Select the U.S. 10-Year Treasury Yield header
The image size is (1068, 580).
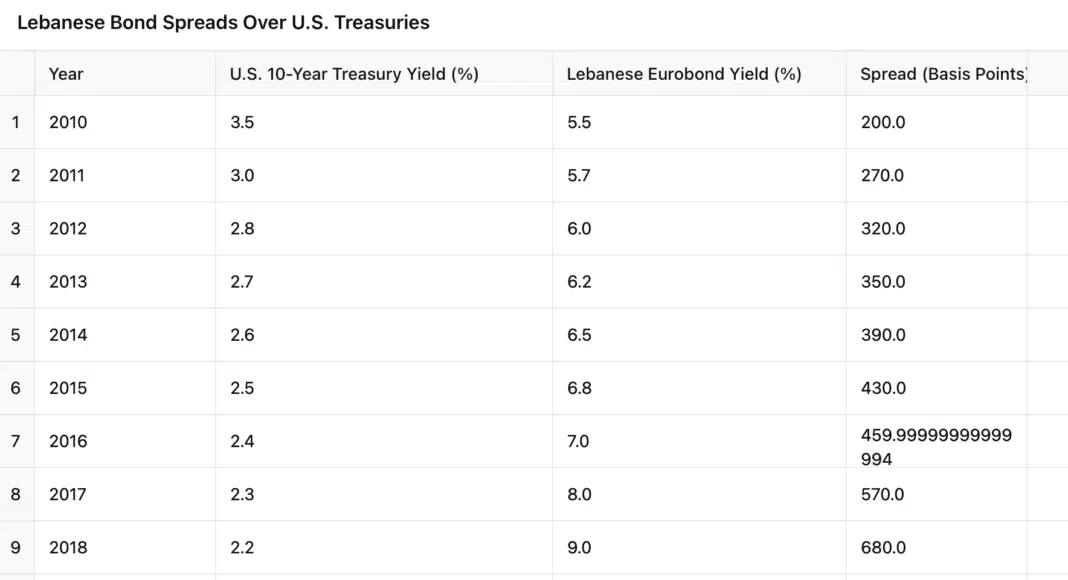coord(354,74)
